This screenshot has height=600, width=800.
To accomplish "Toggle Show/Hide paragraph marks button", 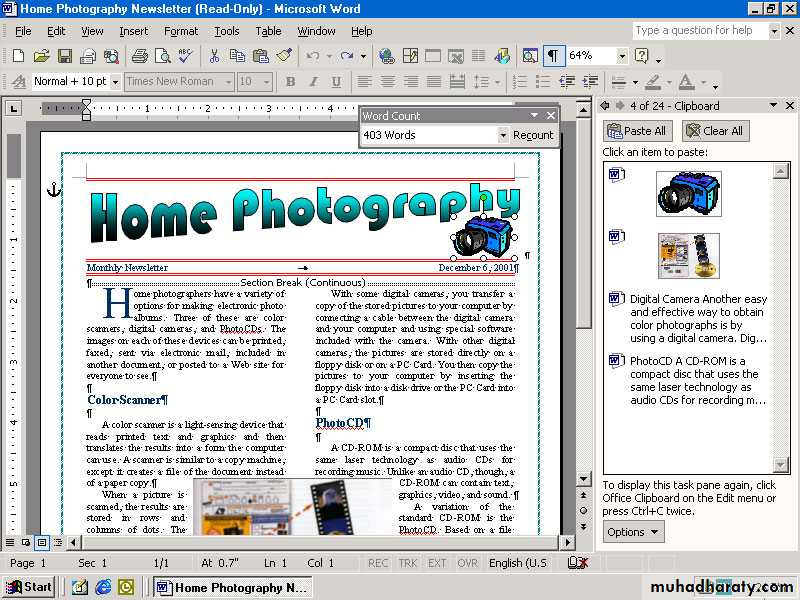I will coord(552,56).
